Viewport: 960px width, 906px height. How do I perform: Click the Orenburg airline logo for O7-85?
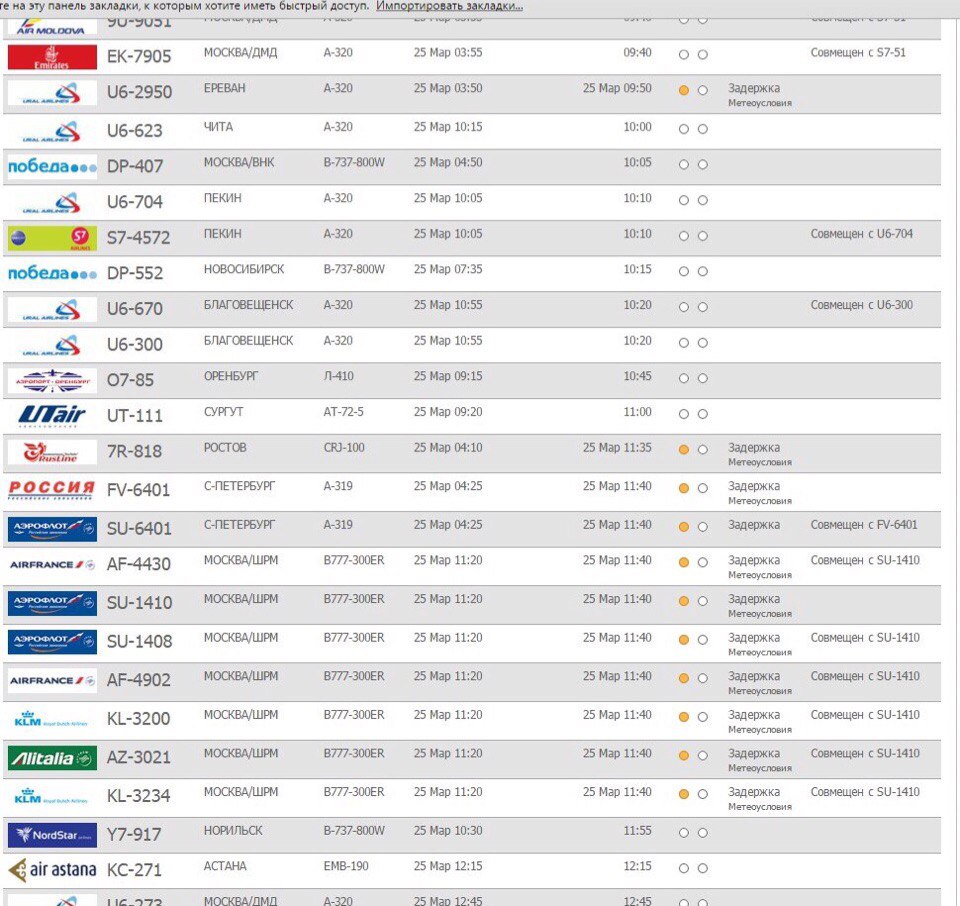(52, 380)
